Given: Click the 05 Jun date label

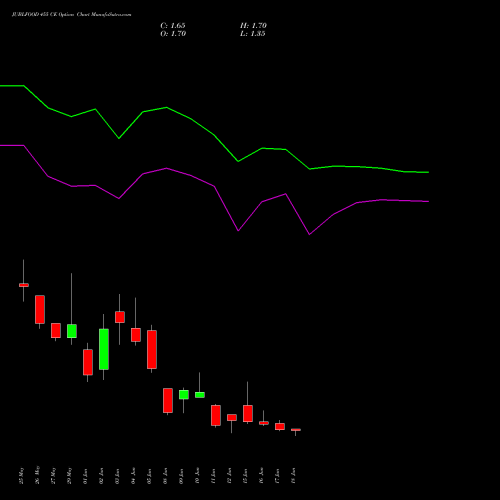Looking at the screenshot, I should click(x=150, y=475).
